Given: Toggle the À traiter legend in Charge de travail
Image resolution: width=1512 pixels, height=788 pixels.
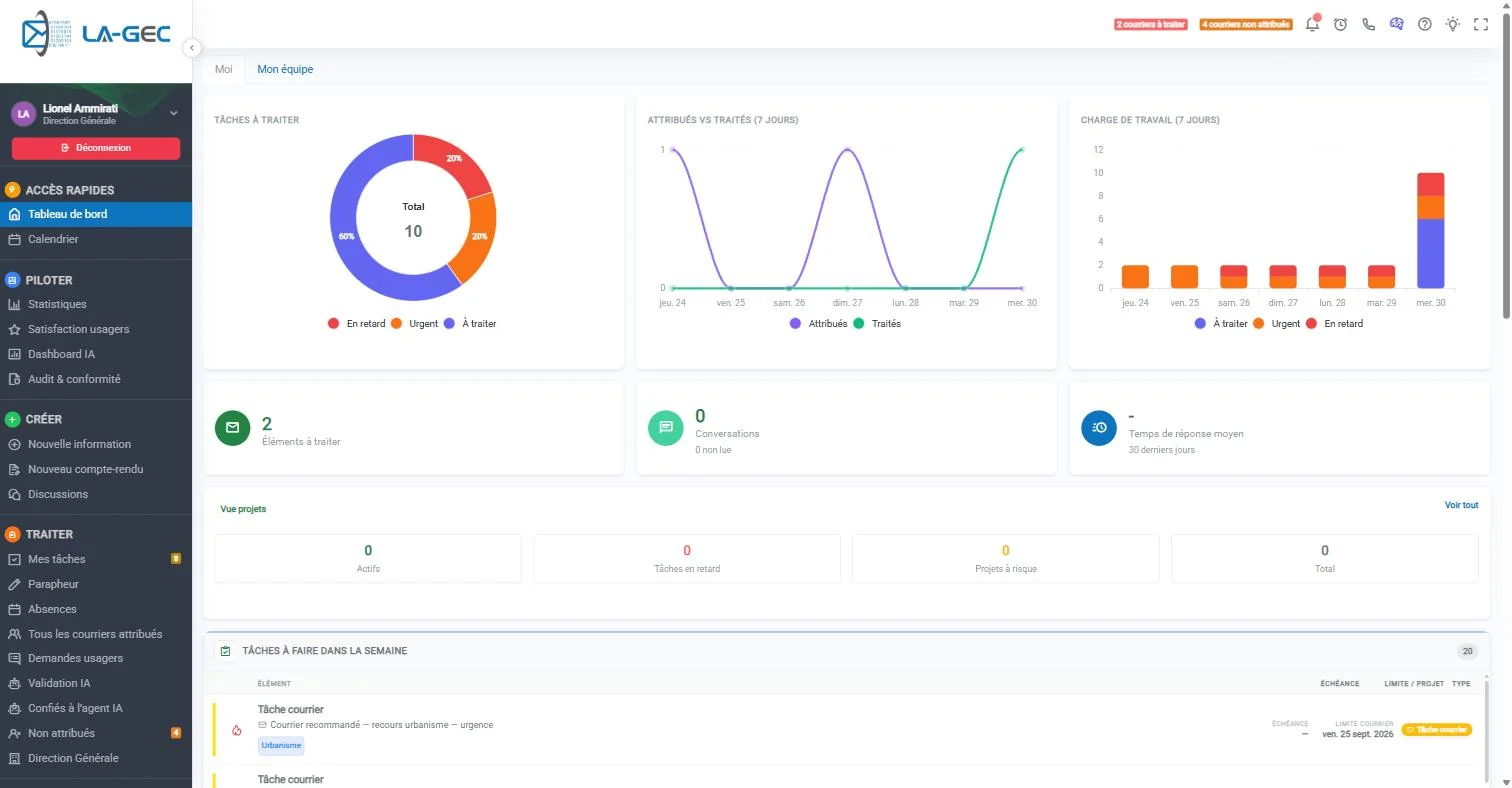Looking at the screenshot, I should click(x=1221, y=324).
